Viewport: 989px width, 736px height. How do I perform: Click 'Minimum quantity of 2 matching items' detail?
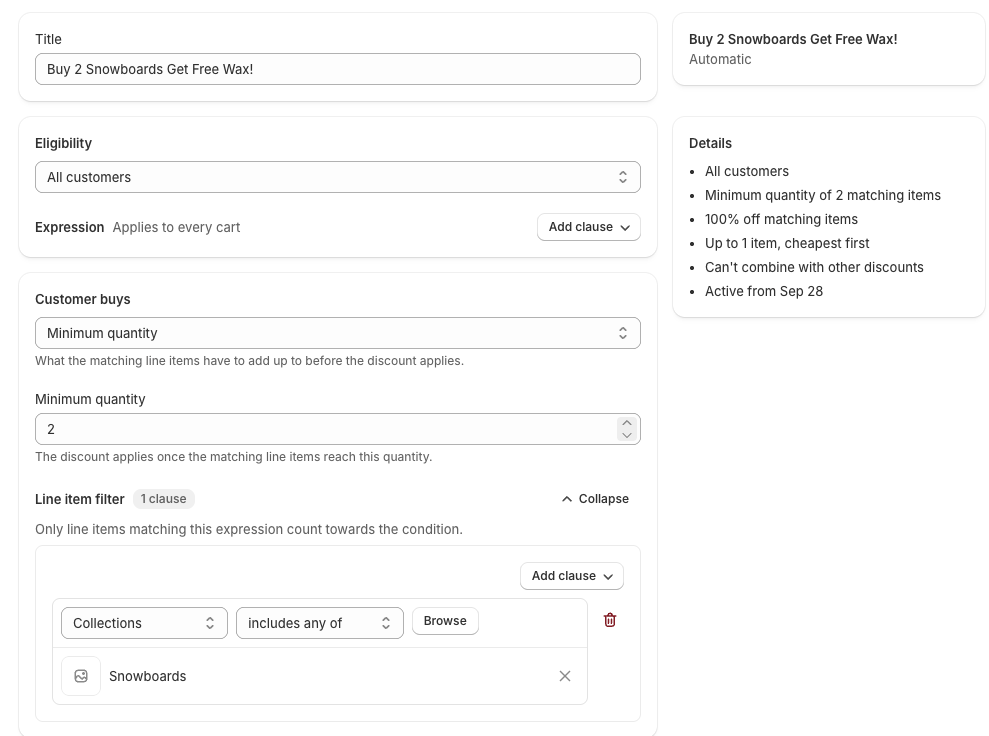[x=822, y=196]
